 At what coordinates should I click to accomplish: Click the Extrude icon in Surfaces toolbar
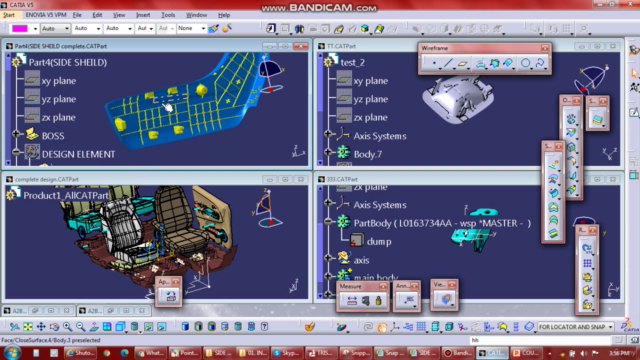(553, 164)
